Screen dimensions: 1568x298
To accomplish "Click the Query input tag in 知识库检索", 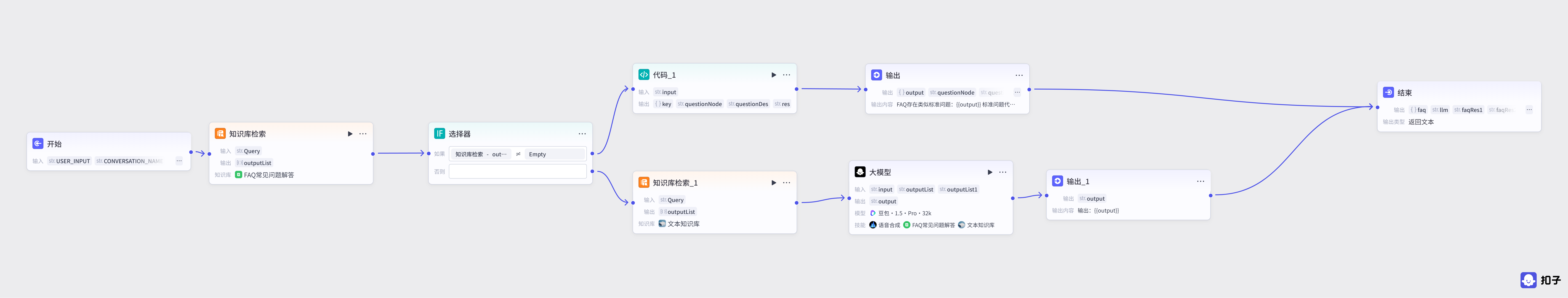I will (x=248, y=151).
